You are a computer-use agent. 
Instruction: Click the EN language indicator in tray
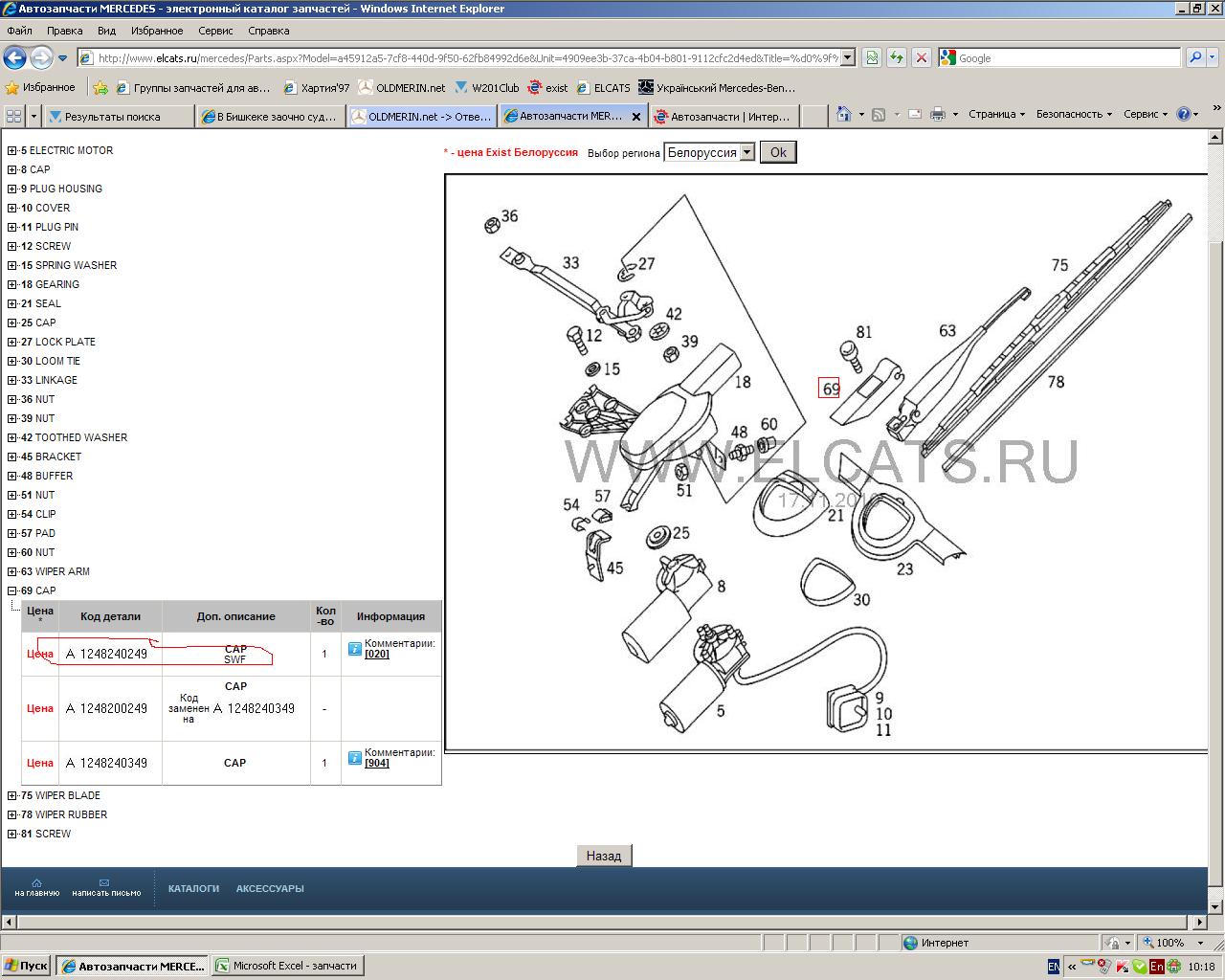pyautogui.click(x=1054, y=967)
